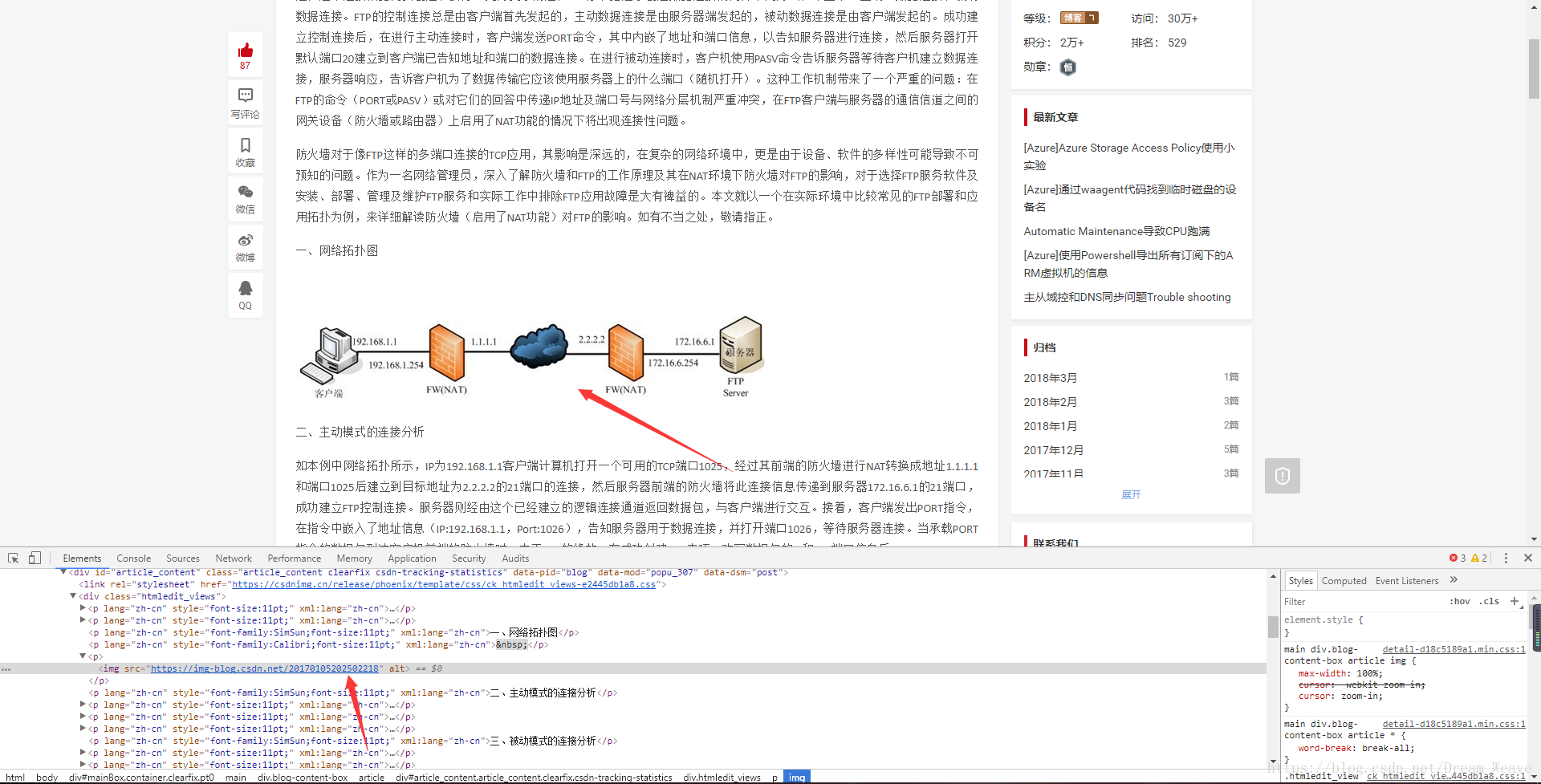The image size is (1541, 784).
Task: Open the 2018年1月 archive
Action: point(1050,426)
